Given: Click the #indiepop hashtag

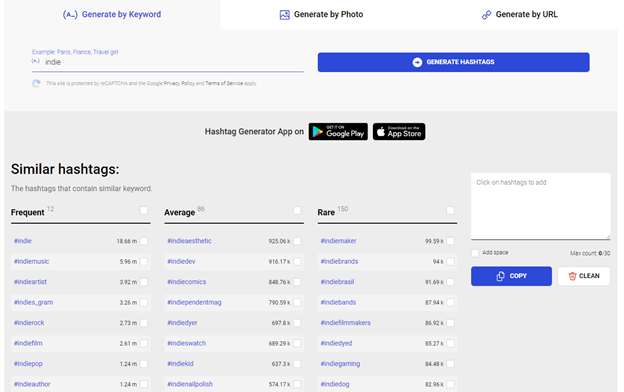Looking at the screenshot, I should 28,364.
